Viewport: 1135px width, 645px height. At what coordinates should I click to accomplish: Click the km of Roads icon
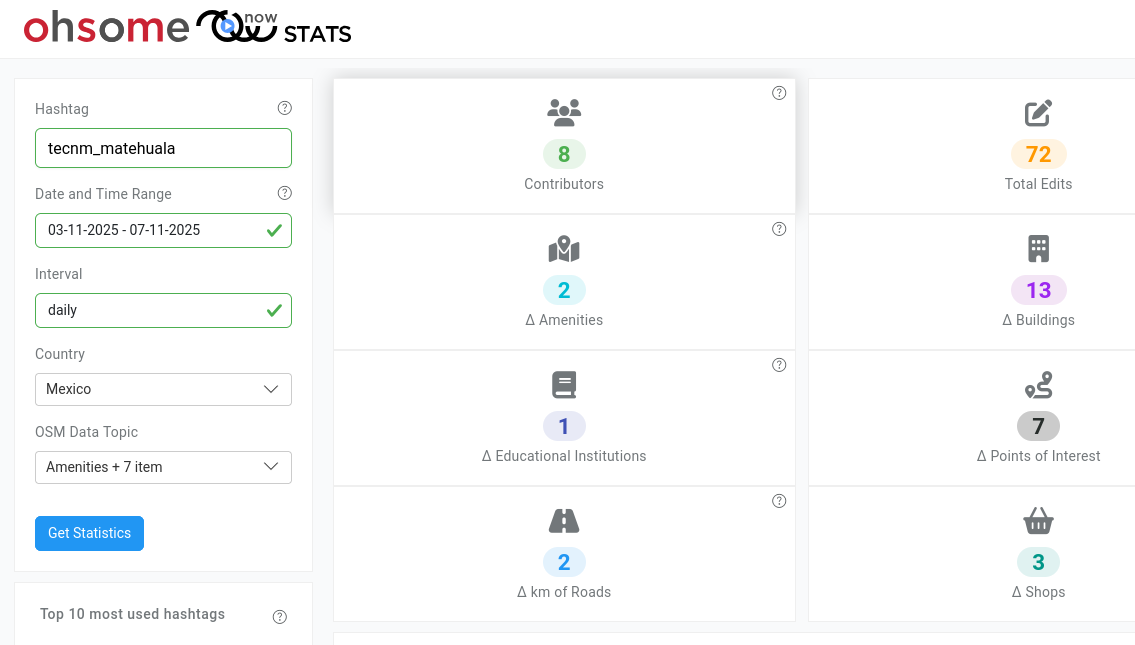564,521
